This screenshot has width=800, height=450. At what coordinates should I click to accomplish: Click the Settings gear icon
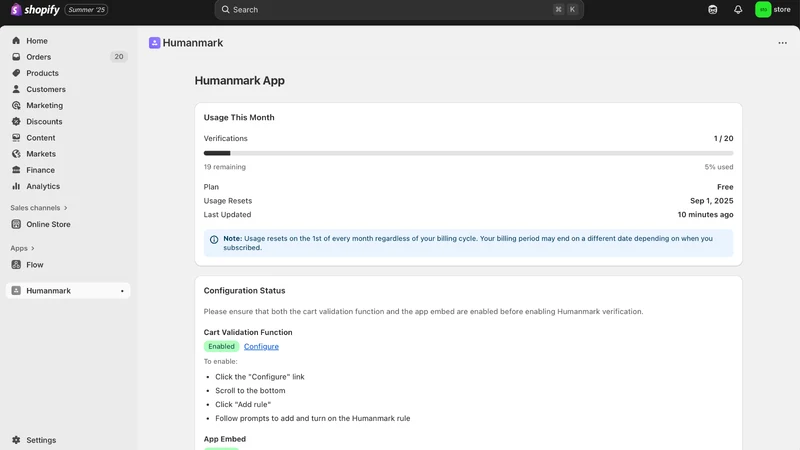pos(16,440)
